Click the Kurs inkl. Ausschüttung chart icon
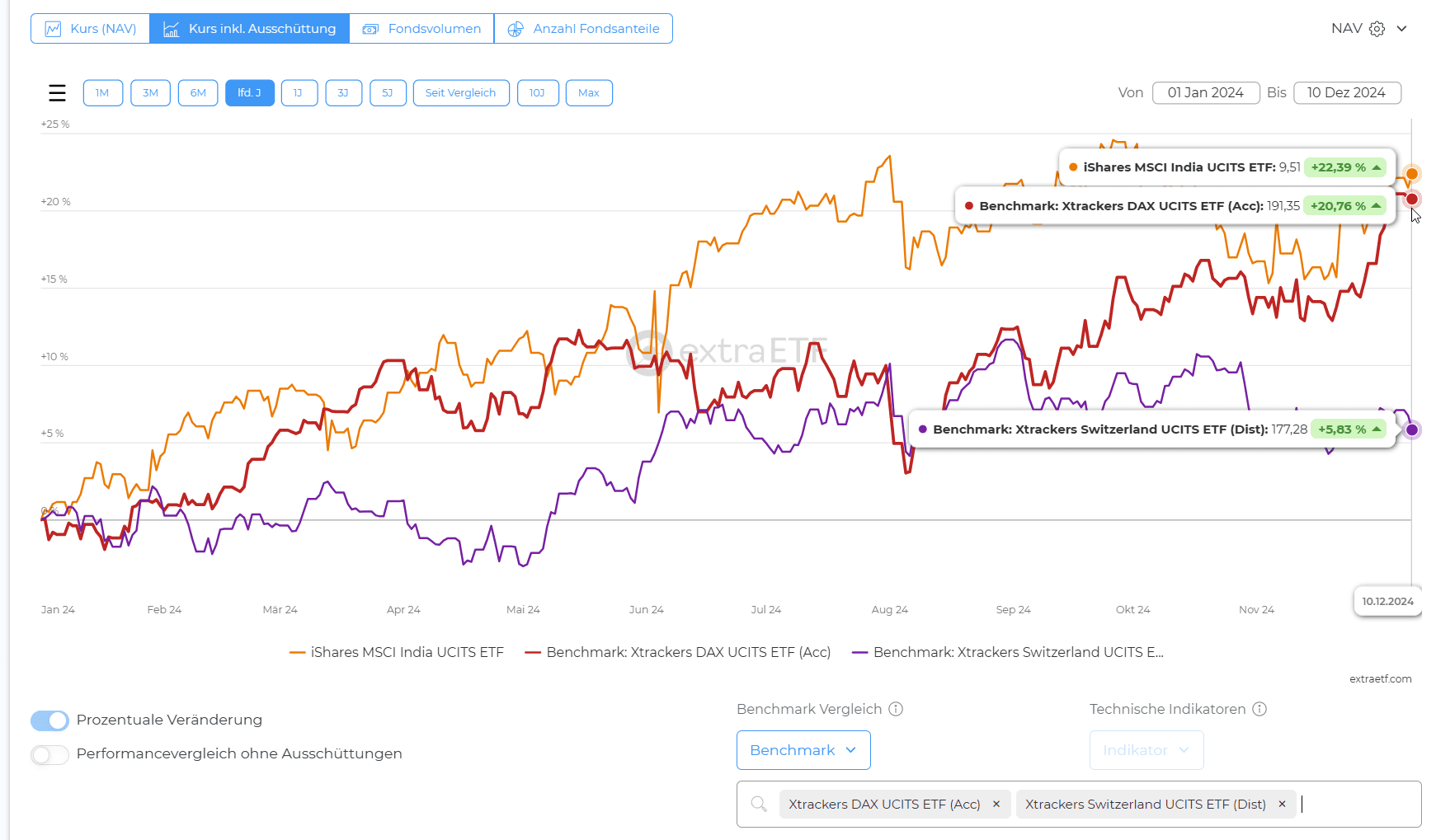 tap(171, 29)
